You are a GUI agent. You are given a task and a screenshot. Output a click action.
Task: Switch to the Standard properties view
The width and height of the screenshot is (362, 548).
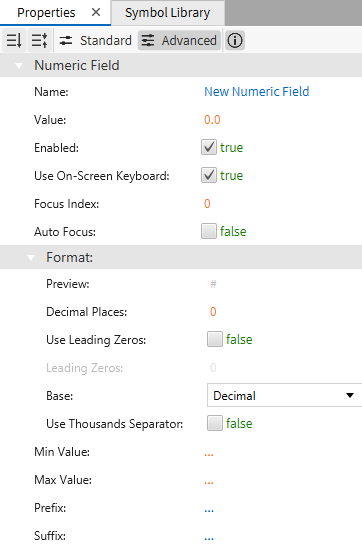[95, 41]
